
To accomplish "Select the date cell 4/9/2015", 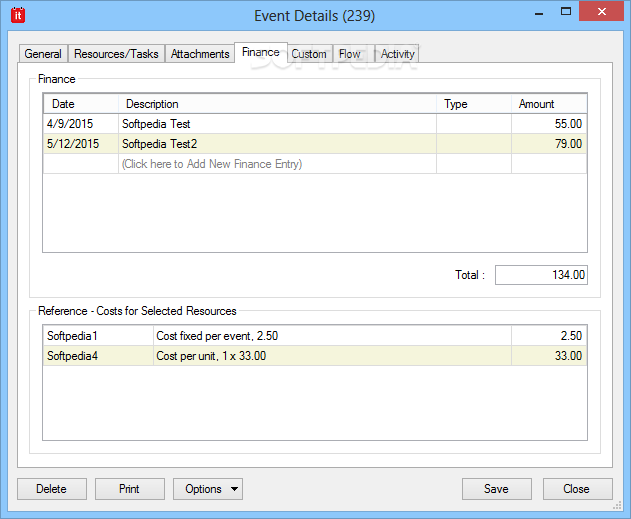I will pos(81,124).
